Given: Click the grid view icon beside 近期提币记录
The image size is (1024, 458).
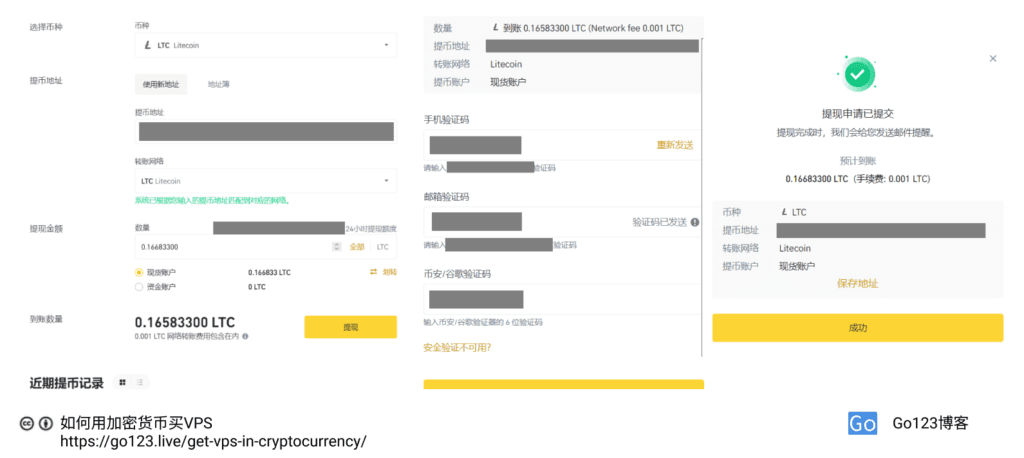Looking at the screenshot, I should pyautogui.click(x=122, y=382).
